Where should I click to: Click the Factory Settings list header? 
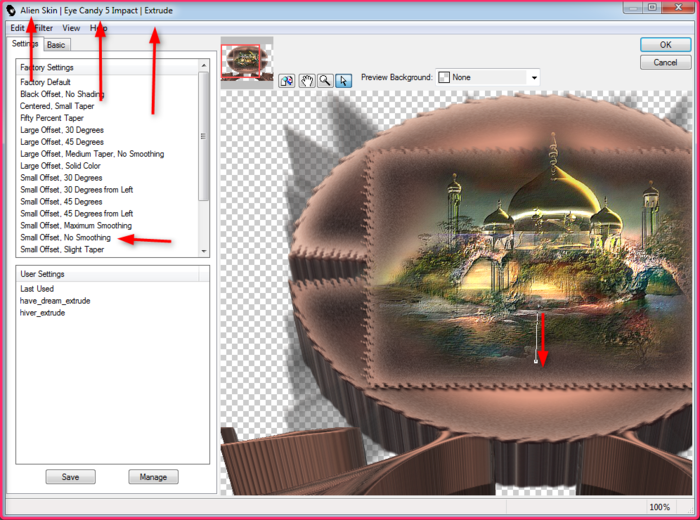(107, 67)
